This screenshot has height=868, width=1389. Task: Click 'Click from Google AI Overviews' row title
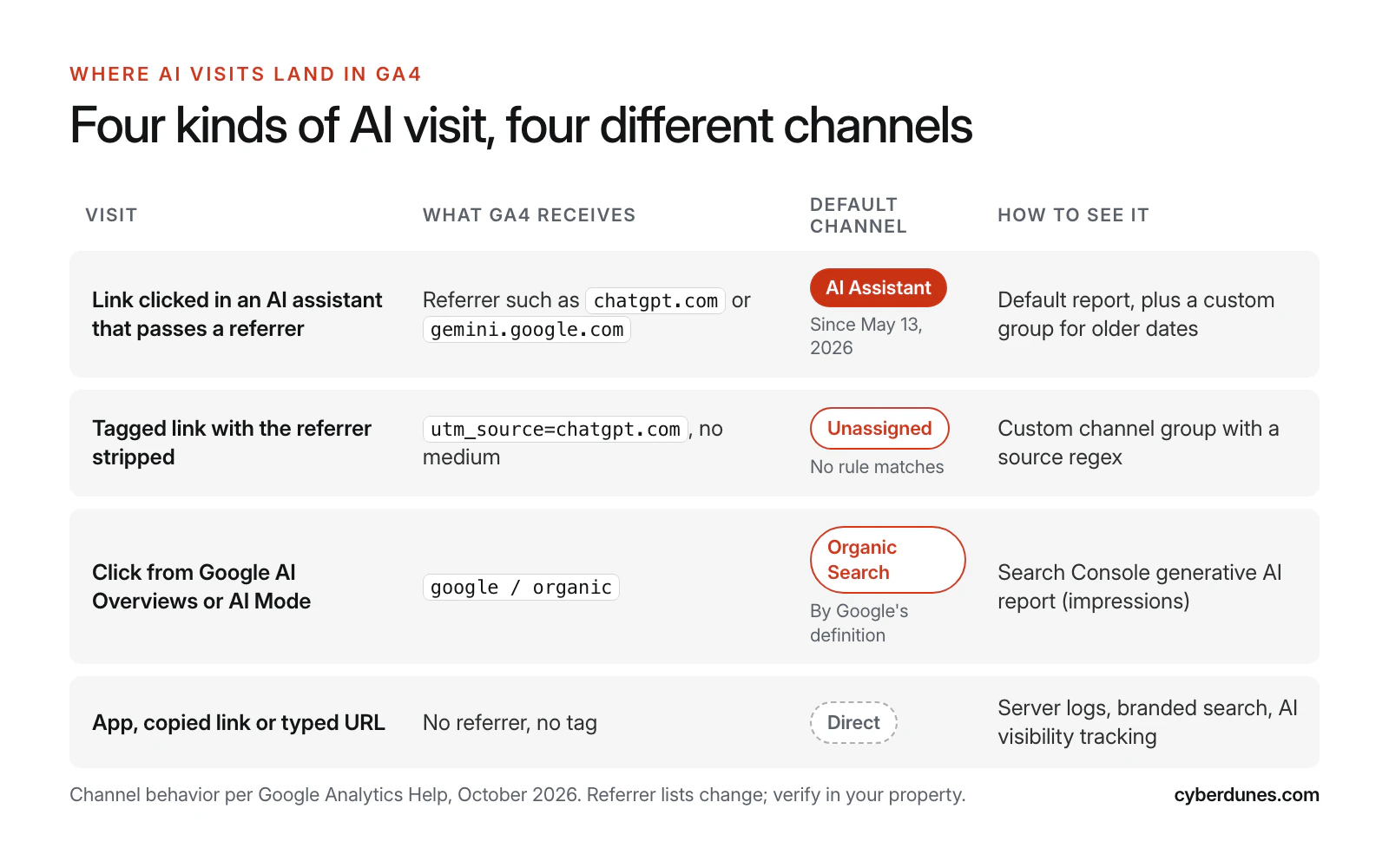pyautogui.click(x=201, y=587)
